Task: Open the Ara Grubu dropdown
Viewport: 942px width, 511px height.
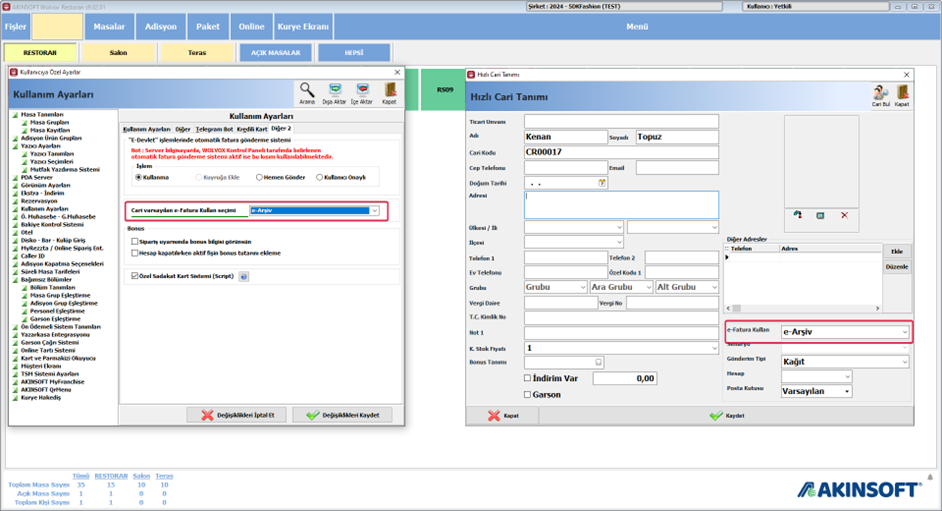Action: (x=648, y=287)
